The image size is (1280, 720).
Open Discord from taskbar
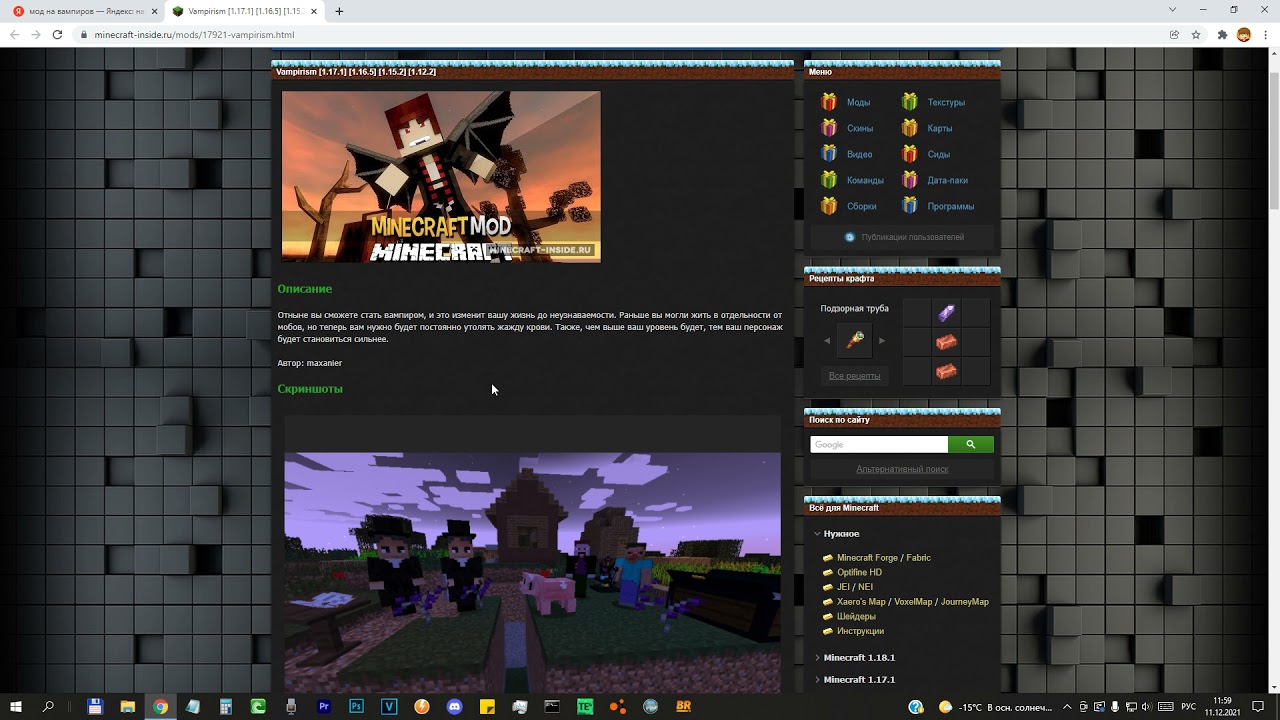454,706
